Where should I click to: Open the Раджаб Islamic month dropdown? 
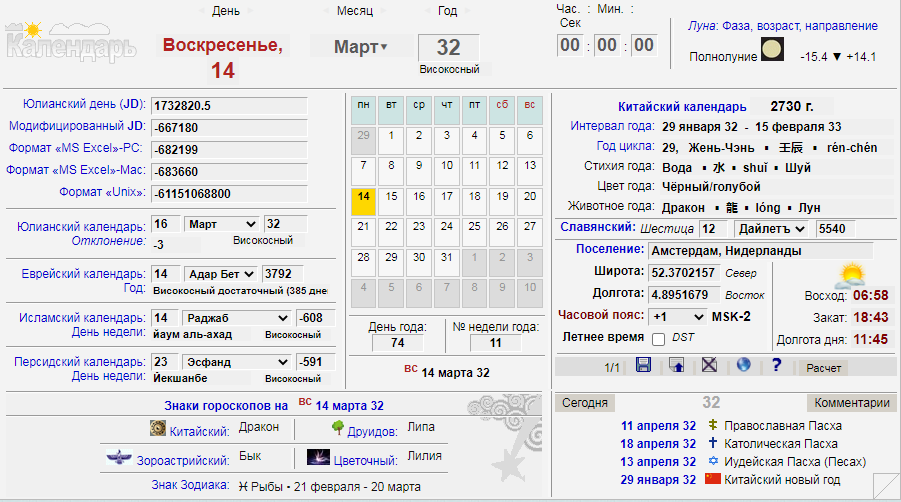(x=237, y=318)
